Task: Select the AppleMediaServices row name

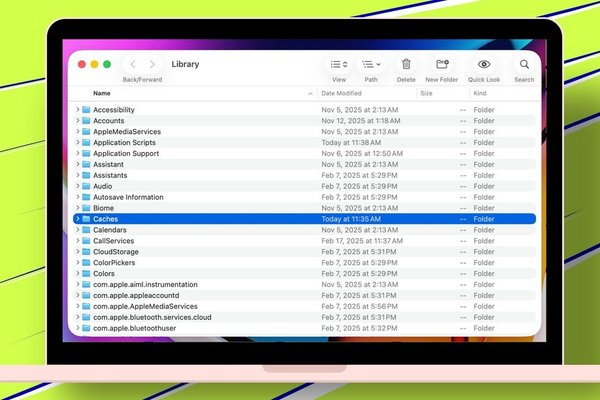Action: click(127, 131)
